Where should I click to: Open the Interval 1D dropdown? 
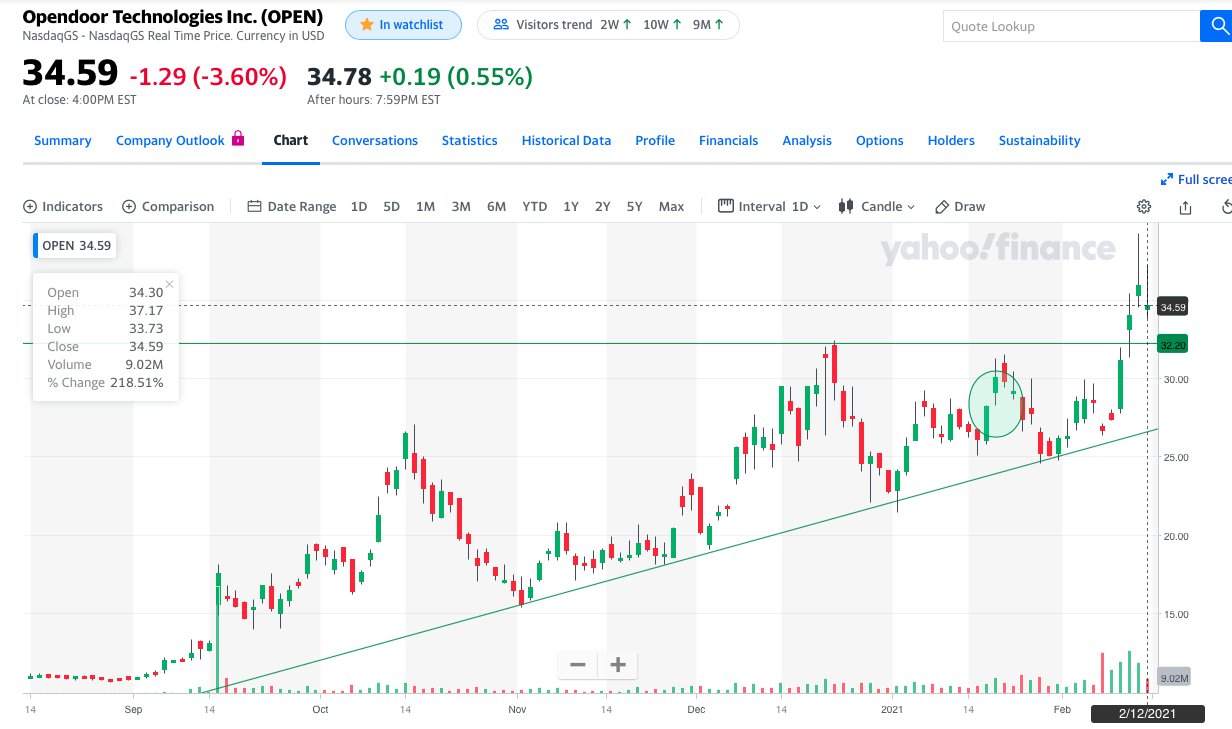click(769, 207)
